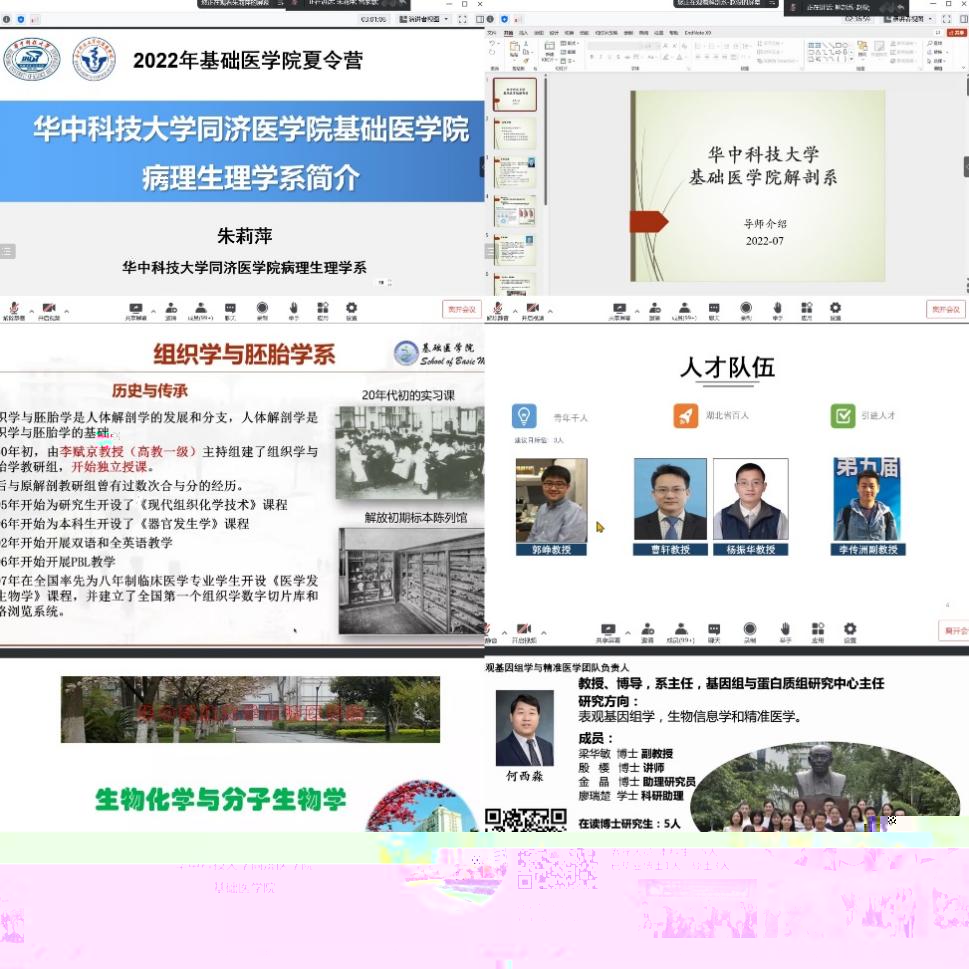This screenshot has width=969, height=969.
Task: Open view layout dropdown in anatomy window header
Action: coord(908,19)
